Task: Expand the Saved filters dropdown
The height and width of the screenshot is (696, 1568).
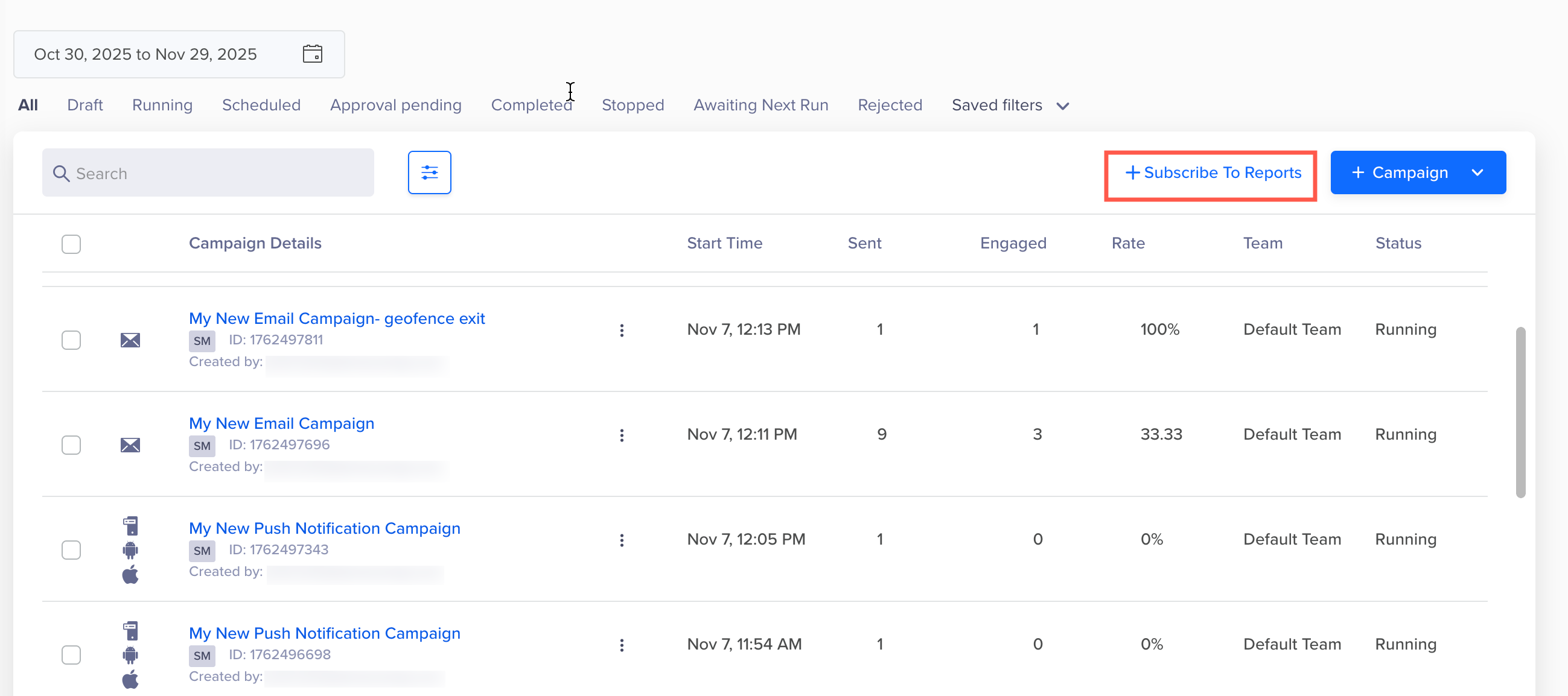Action: [x=1010, y=105]
